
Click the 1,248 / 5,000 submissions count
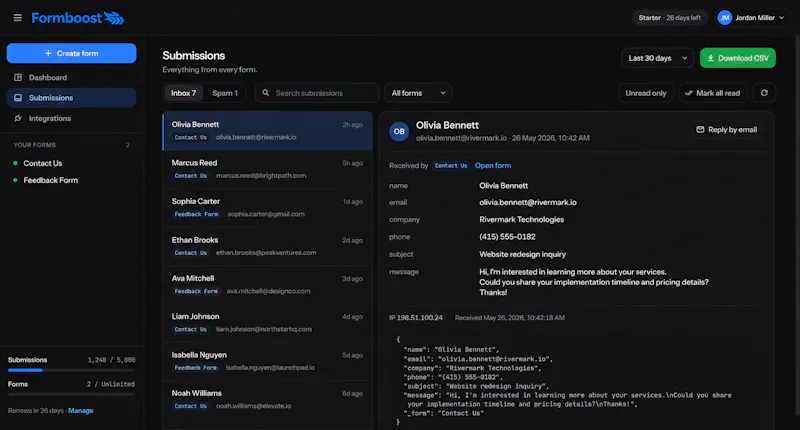click(x=111, y=360)
